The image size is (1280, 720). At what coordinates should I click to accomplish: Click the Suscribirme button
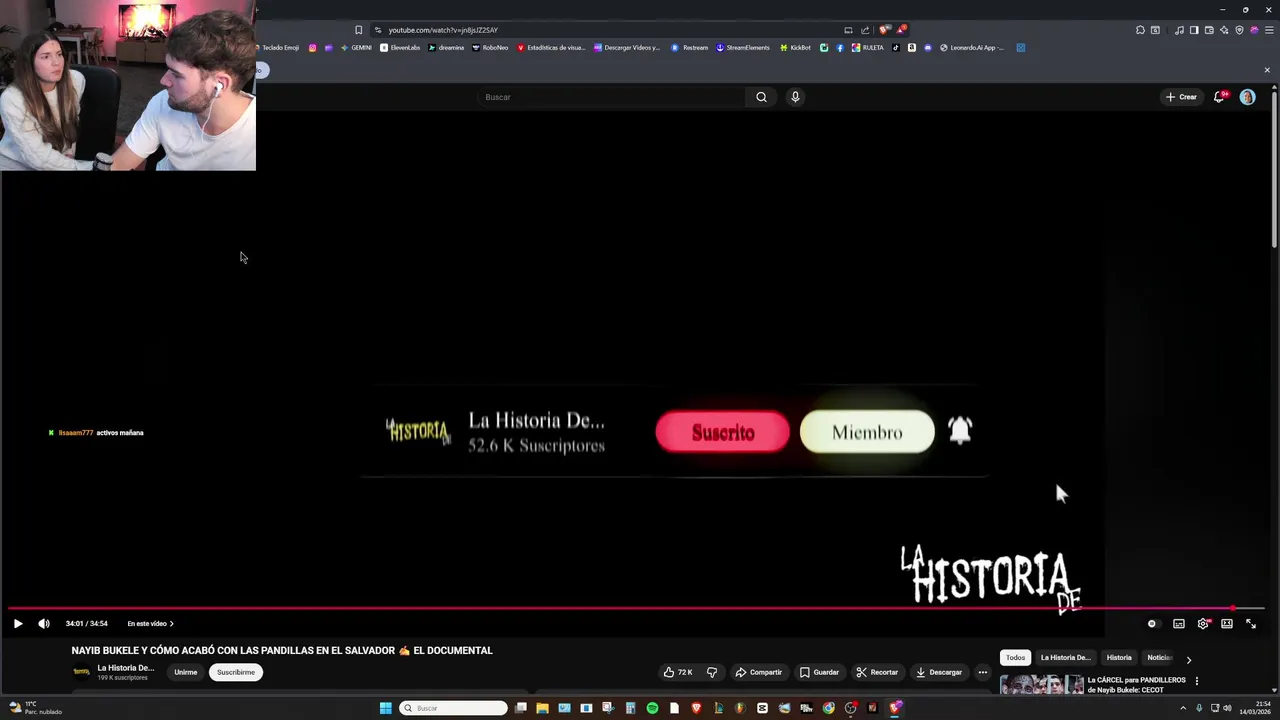pos(236,672)
